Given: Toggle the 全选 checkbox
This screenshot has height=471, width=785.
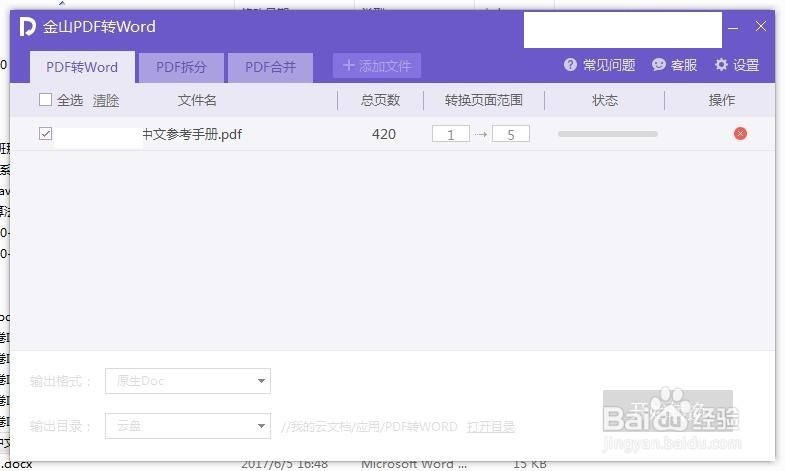Looking at the screenshot, I should coord(46,100).
